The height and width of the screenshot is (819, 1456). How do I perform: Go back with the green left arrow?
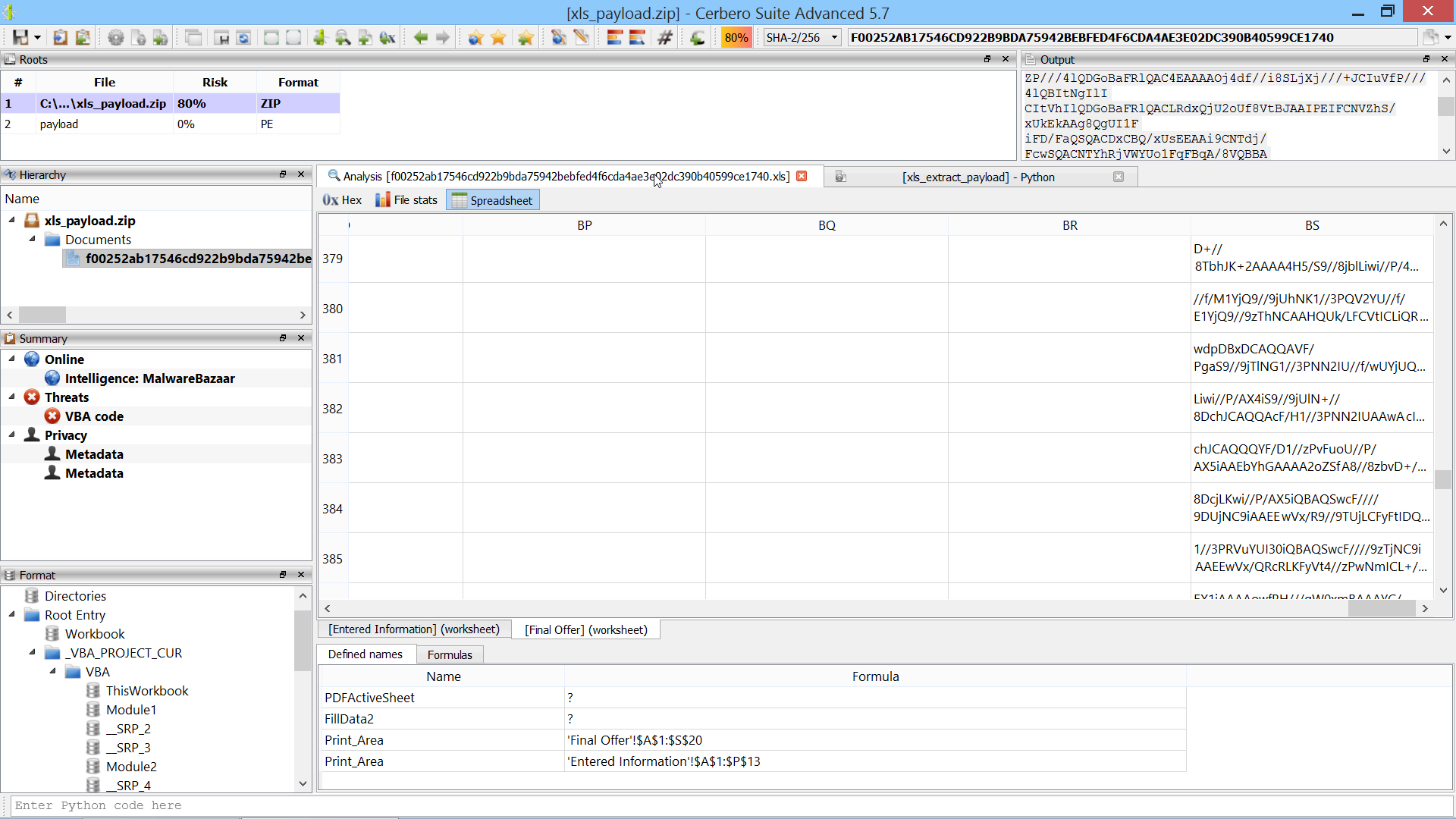coord(421,37)
